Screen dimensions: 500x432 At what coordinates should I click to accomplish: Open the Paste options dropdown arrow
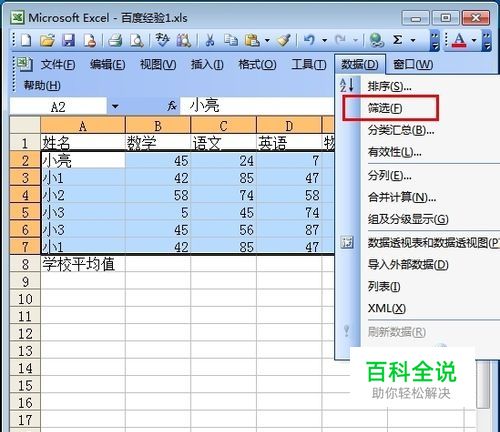(267, 40)
